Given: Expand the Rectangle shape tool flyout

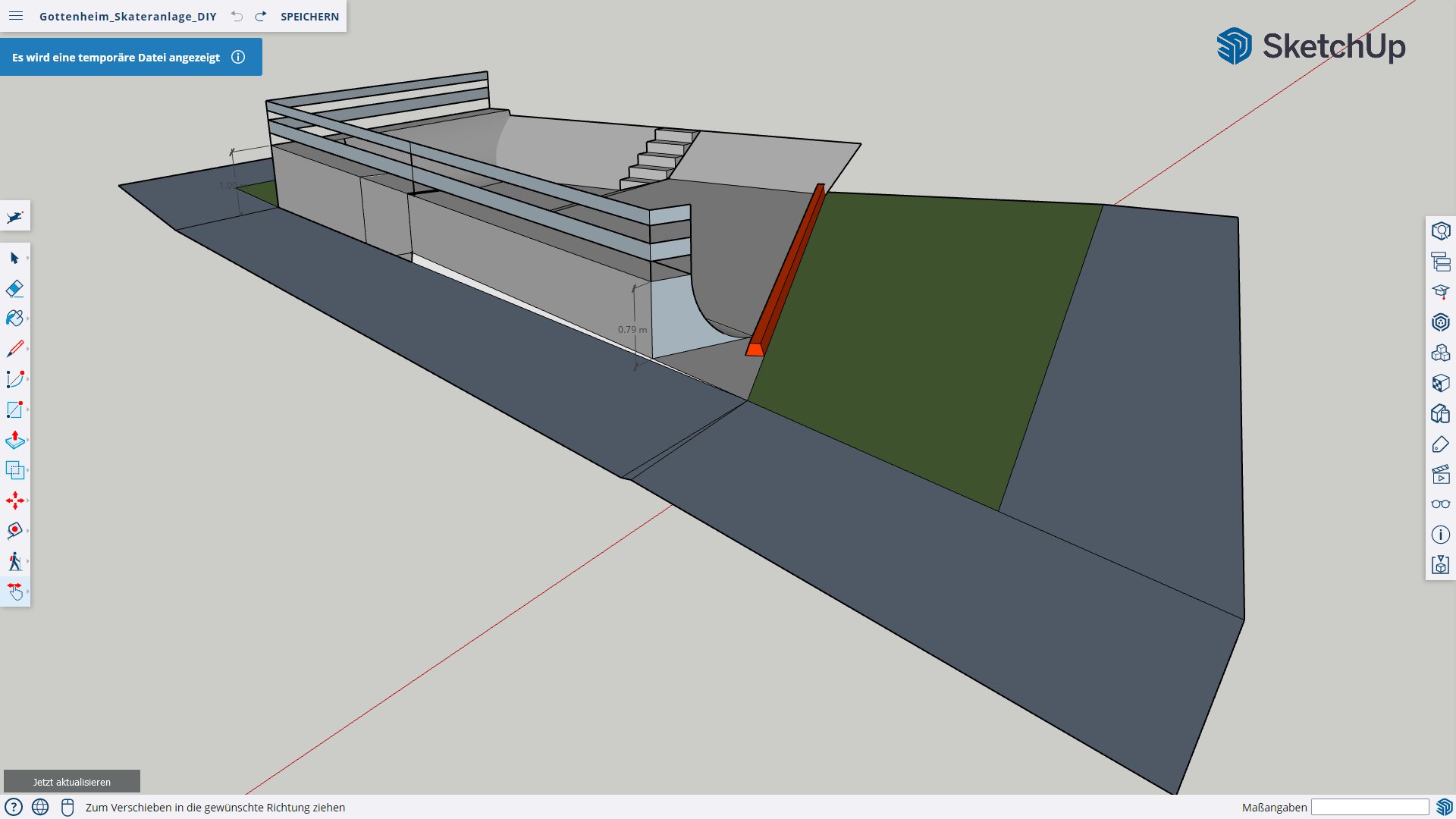Looking at the screenshot, I should (28, 409).
